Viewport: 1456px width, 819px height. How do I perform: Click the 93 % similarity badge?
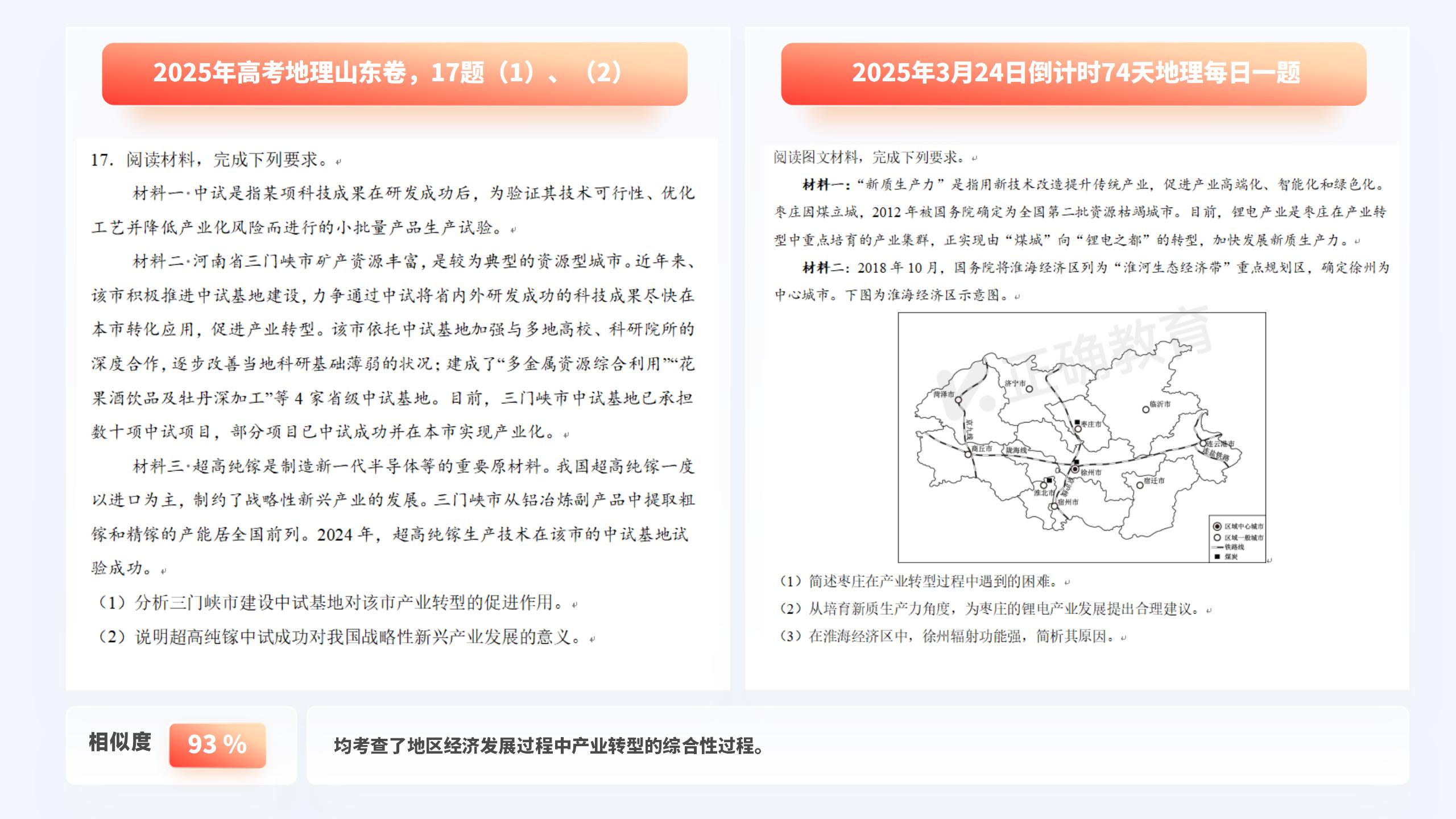coord(217,744)
